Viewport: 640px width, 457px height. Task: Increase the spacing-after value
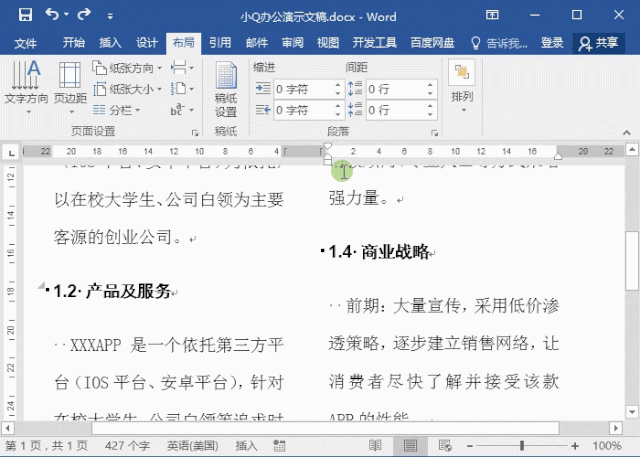pyautogui.click(x=430, y=106)
